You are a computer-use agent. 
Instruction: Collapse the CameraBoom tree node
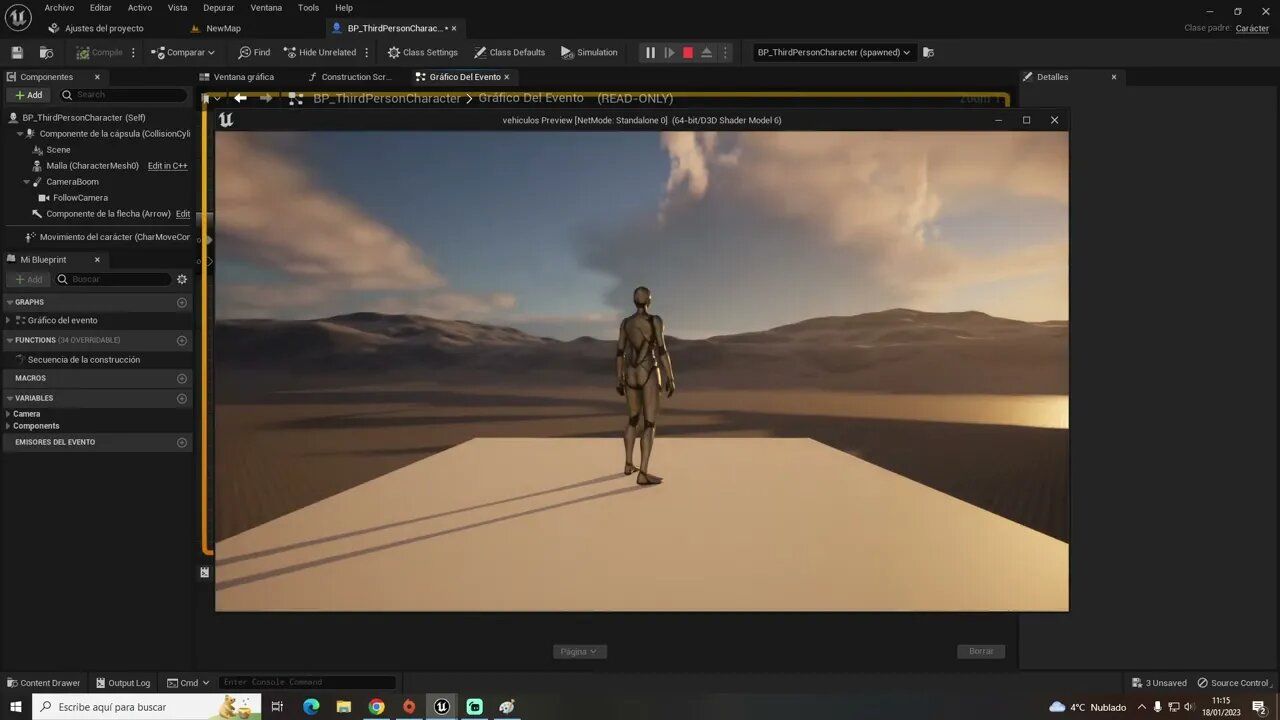(x=27, y=181)
